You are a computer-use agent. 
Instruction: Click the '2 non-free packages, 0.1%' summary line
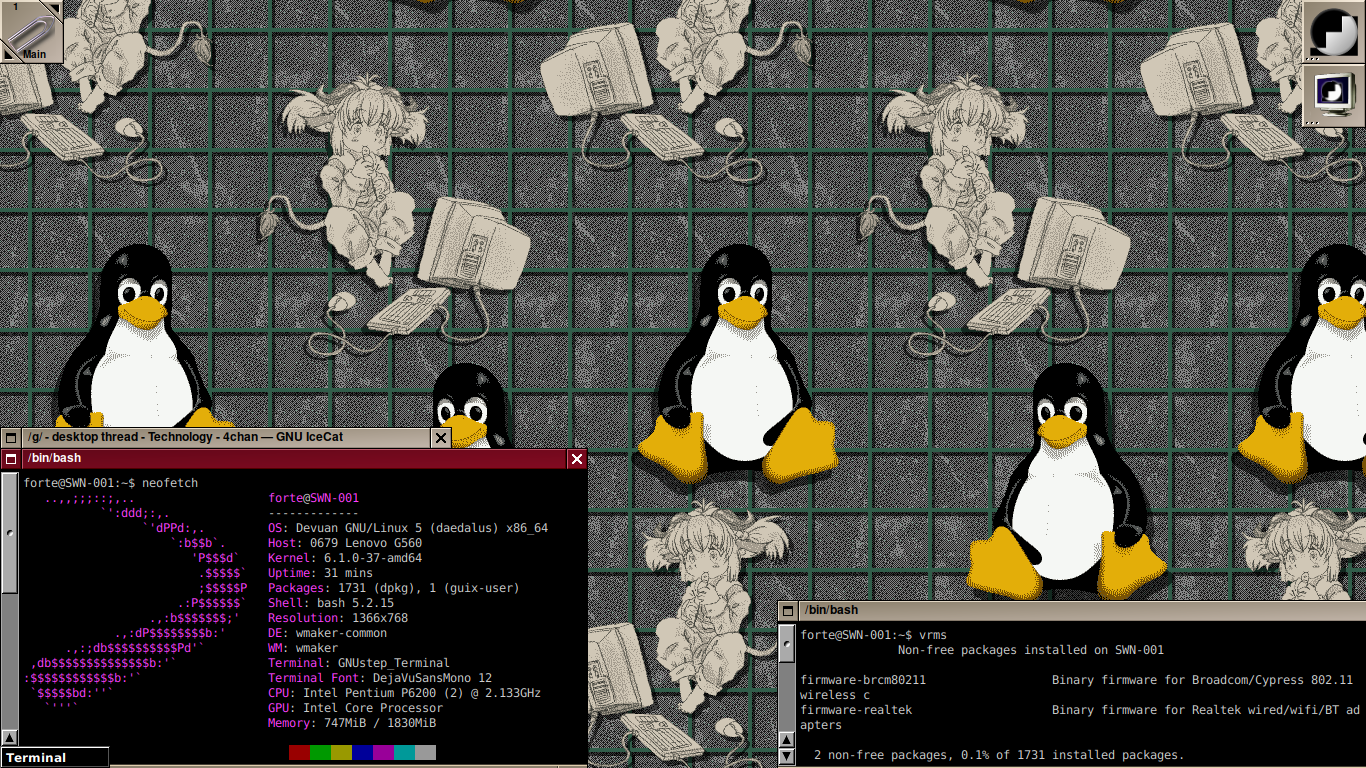click(x=999, y=755)
